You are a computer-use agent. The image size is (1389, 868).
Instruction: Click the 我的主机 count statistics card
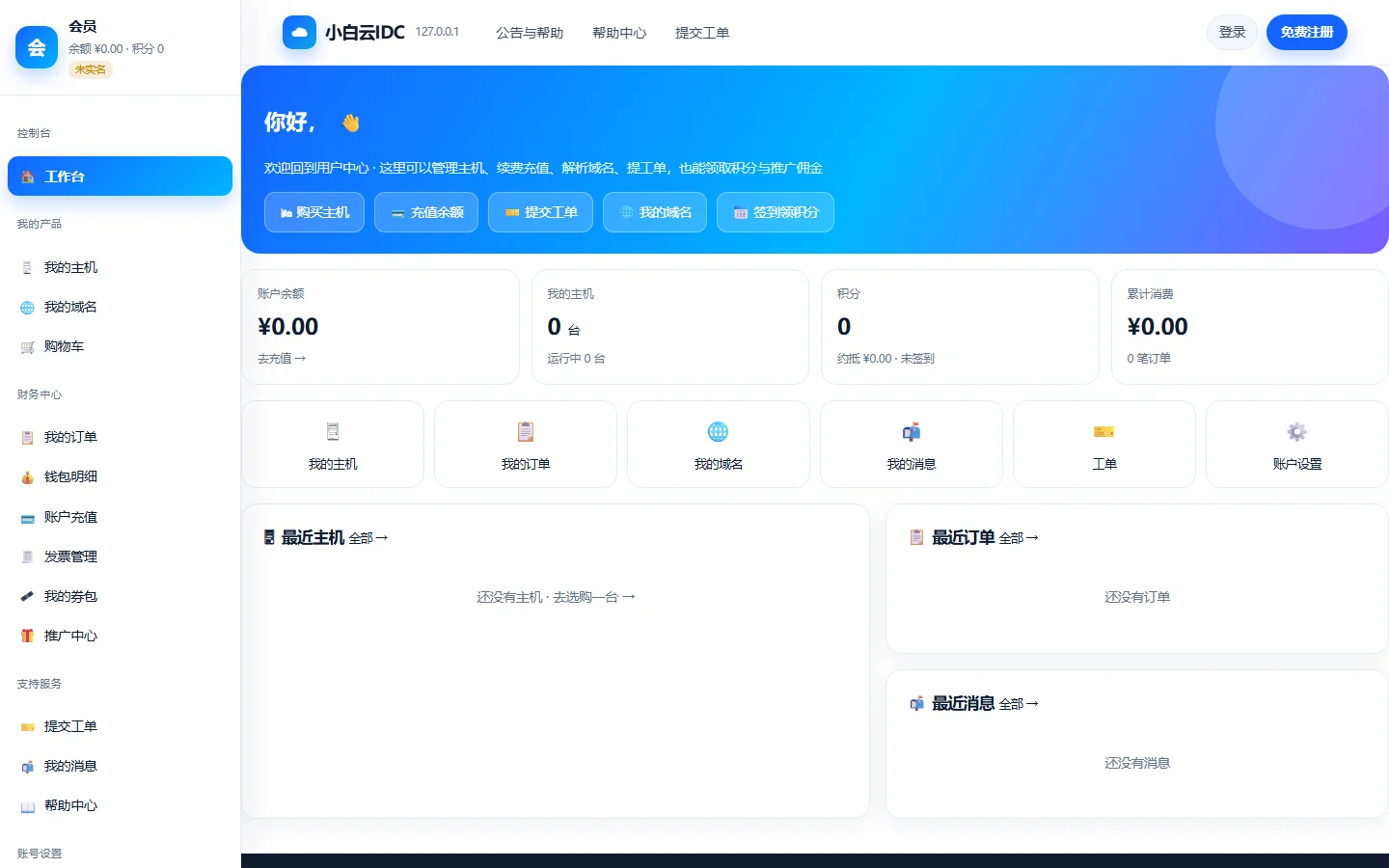670,327
